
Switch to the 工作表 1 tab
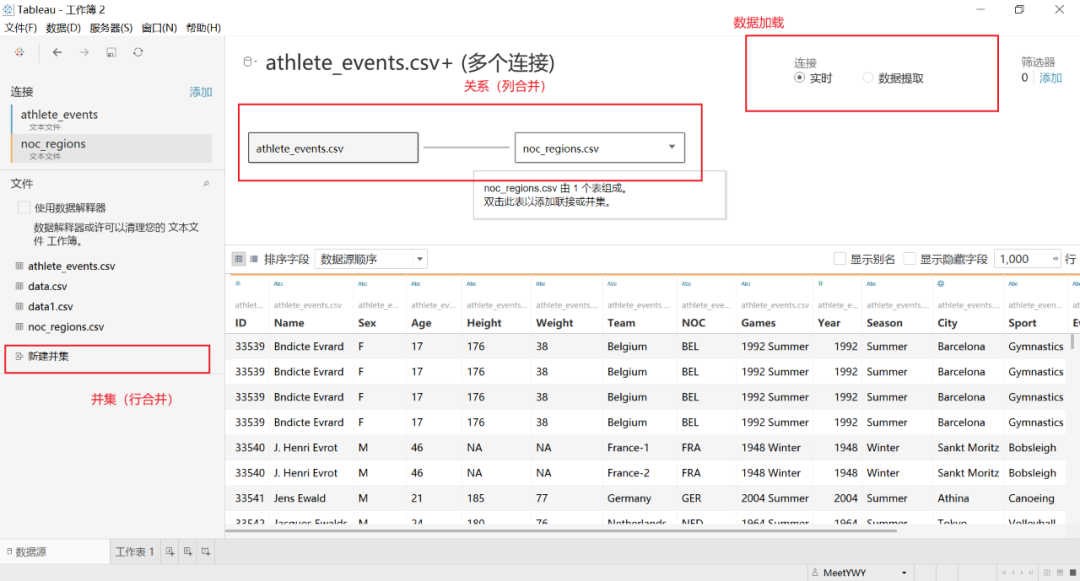(134, 551)
